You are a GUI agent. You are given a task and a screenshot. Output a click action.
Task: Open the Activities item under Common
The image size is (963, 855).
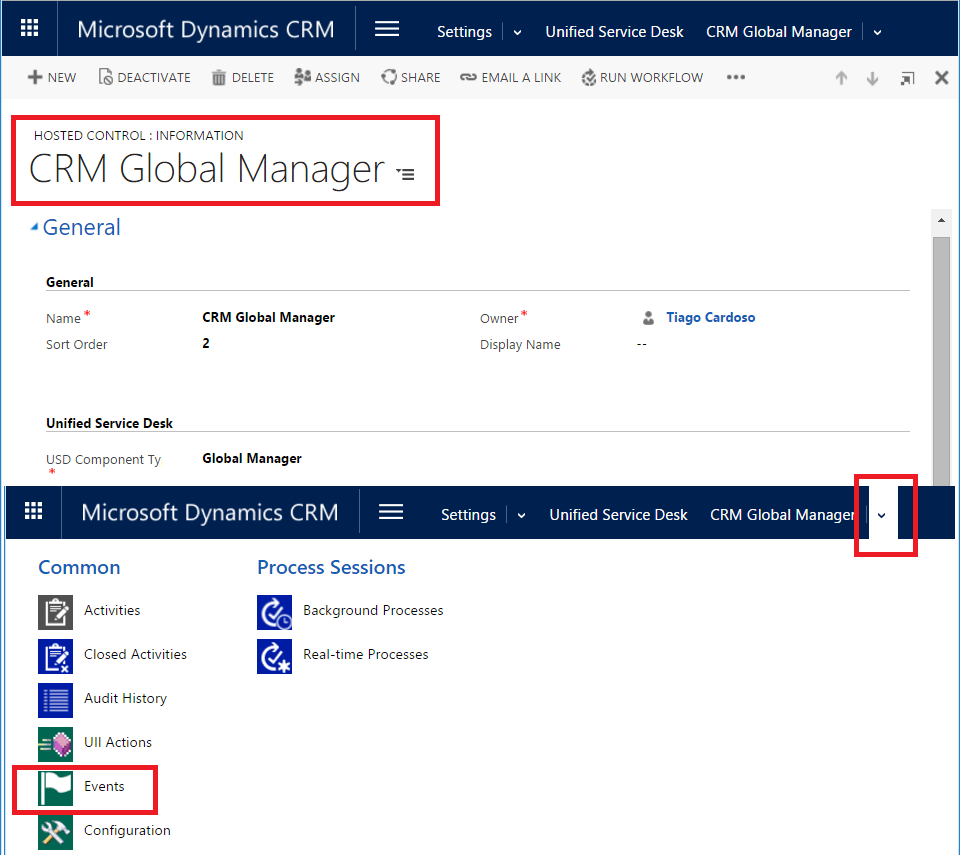(111, 610)
